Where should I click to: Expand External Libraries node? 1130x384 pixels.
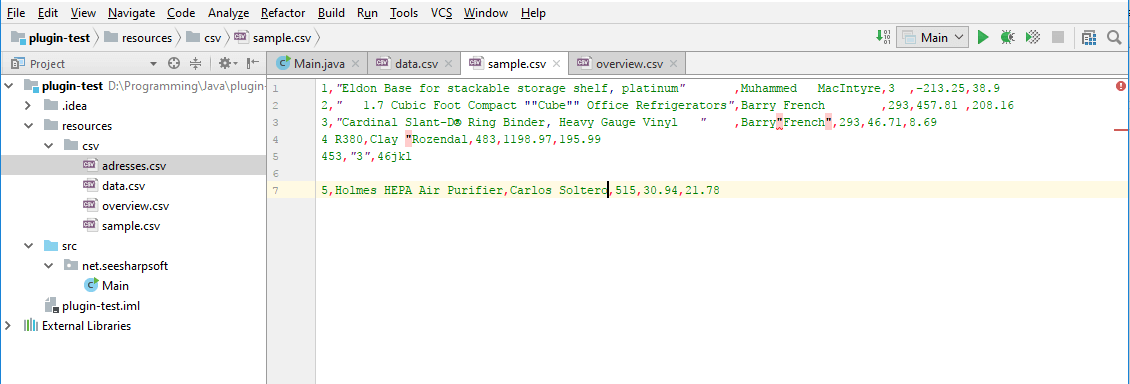click(x=8, y=326)
